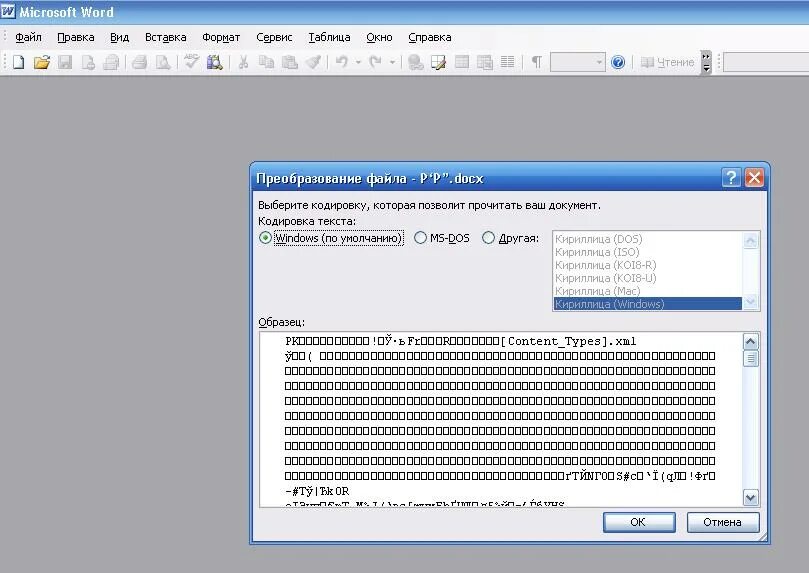Click the dialog's question mark help button

click(x=731, y=178)
